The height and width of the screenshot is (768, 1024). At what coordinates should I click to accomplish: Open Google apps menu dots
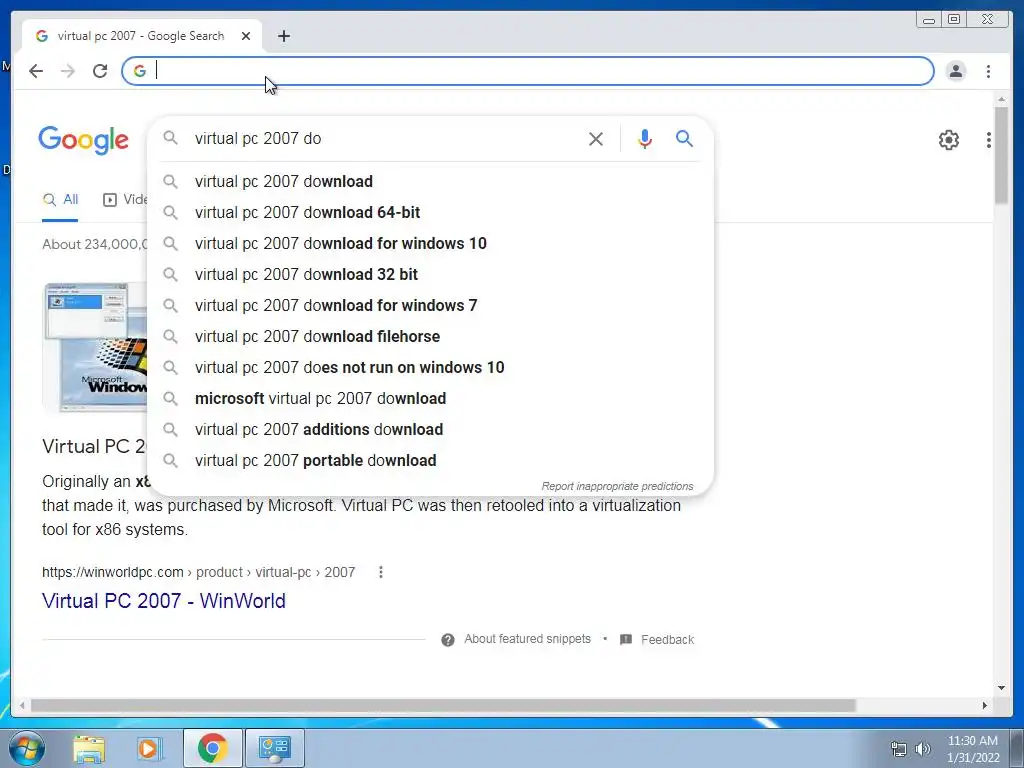[989, 140]
